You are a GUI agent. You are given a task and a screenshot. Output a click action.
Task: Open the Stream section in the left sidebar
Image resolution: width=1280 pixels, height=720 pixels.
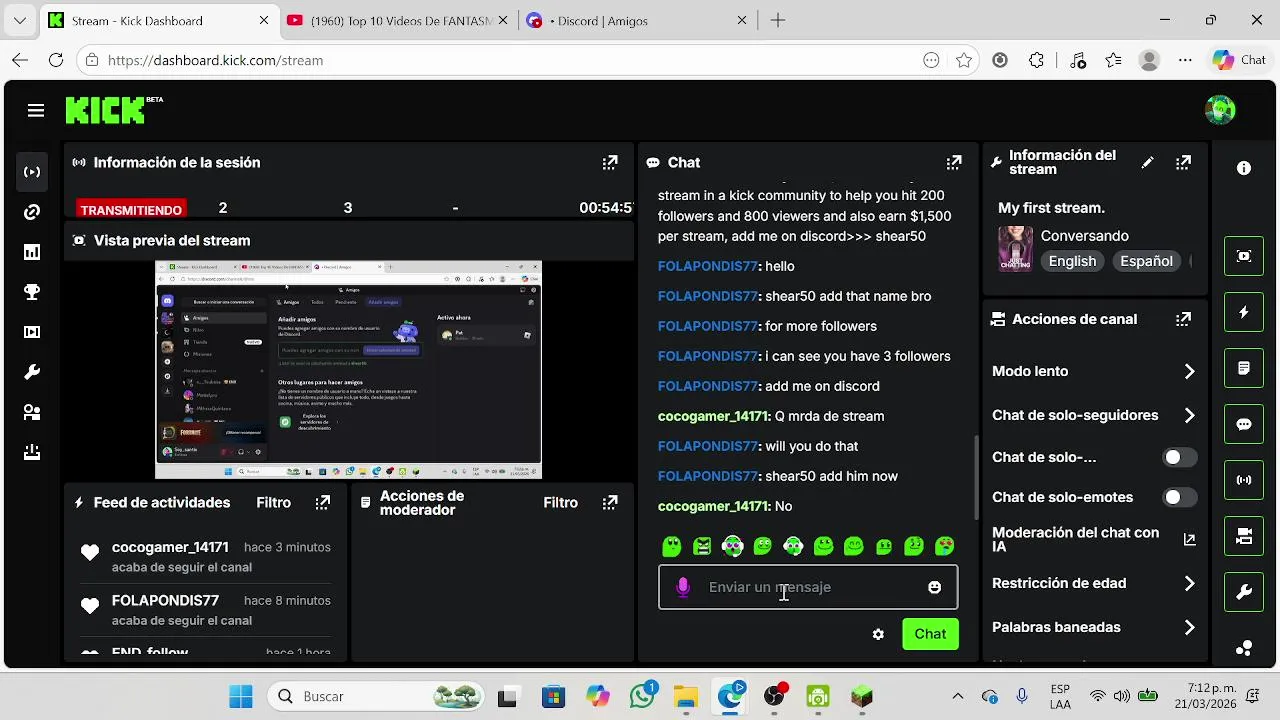[x=32, y=172]
